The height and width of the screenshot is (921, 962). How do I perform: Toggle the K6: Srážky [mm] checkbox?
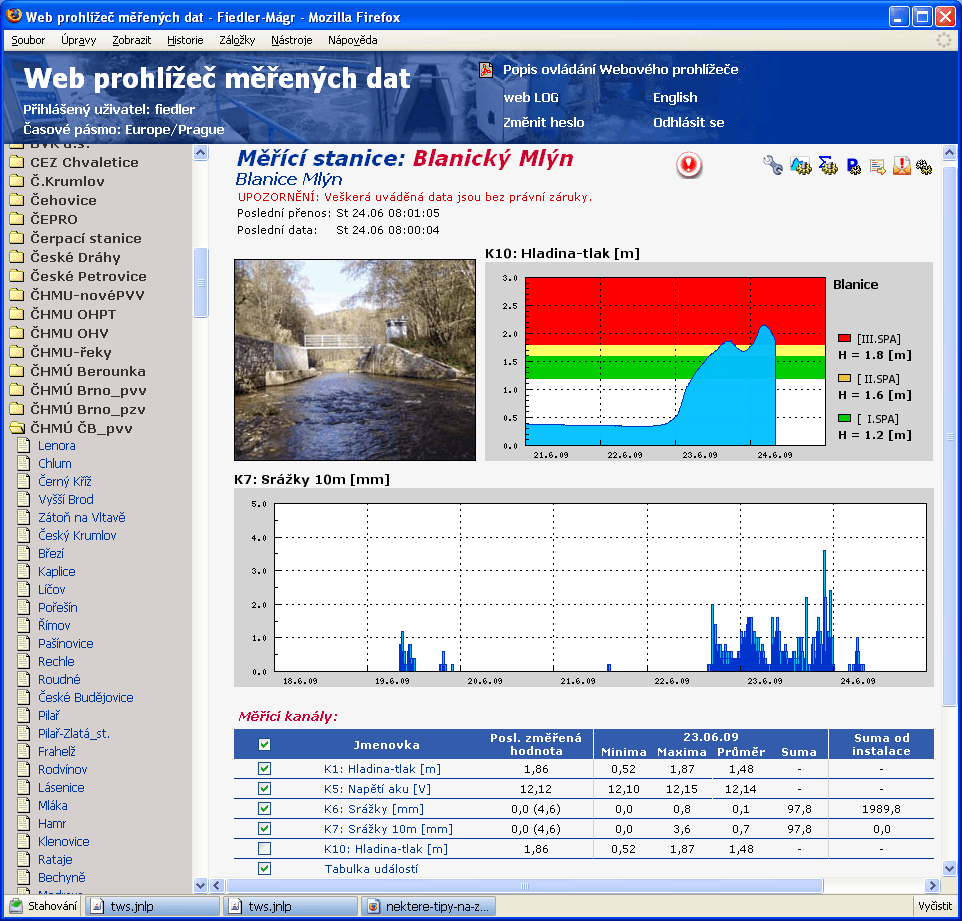(264, 809)
